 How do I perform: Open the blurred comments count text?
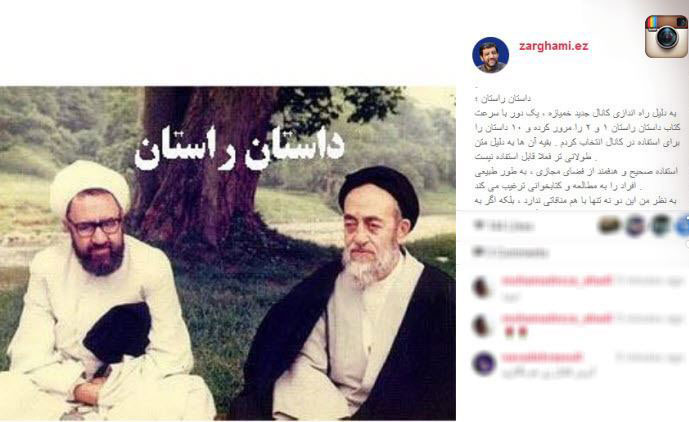coord(517,253)
